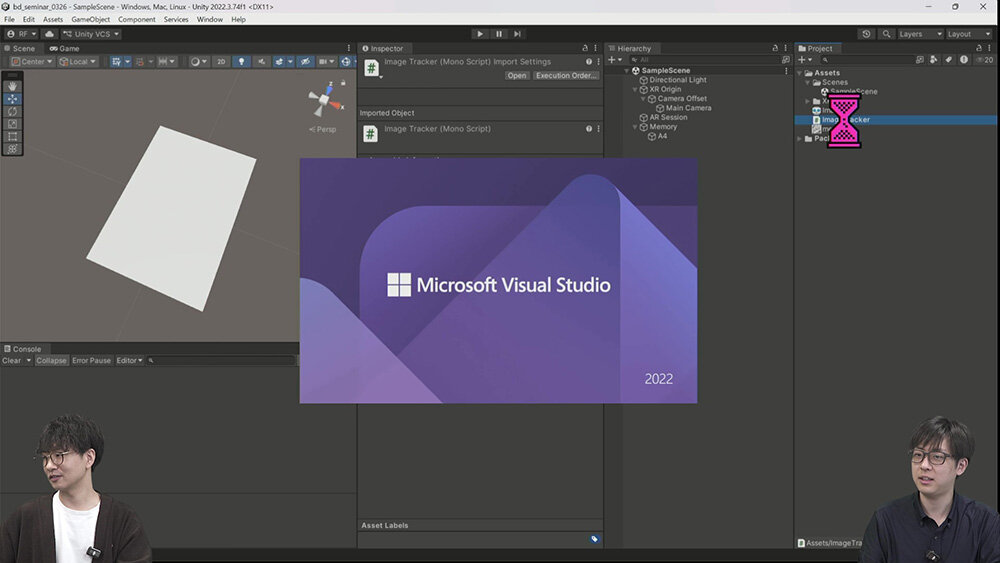Toggle 2D view mode in Scene
1000x563 pixels.
click(221, 62)
